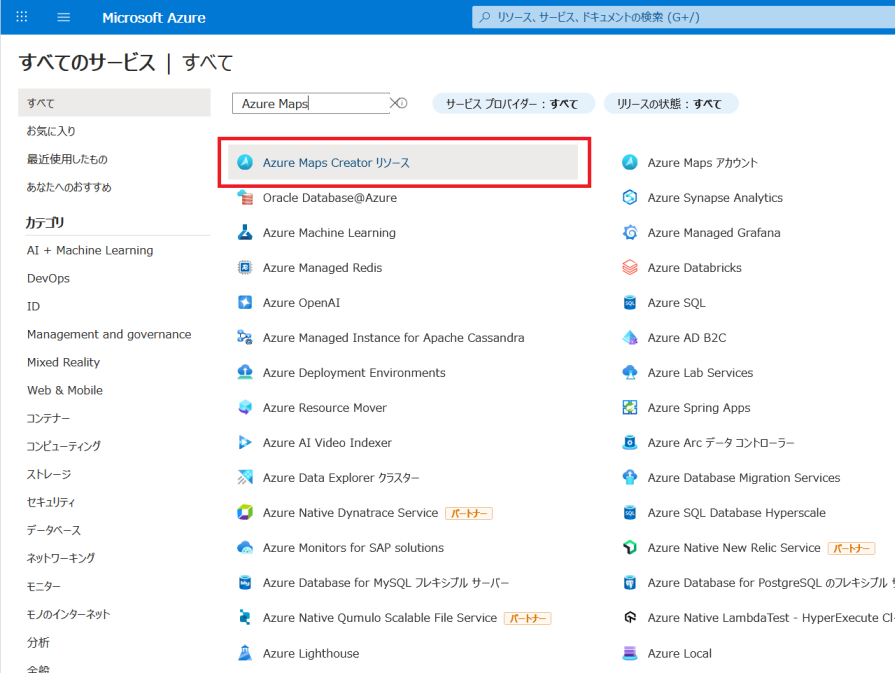This screenshot has height=673, width=895.
Task: Select あなたへのおすすめ in the sidebar
Action: click(69, 187)
